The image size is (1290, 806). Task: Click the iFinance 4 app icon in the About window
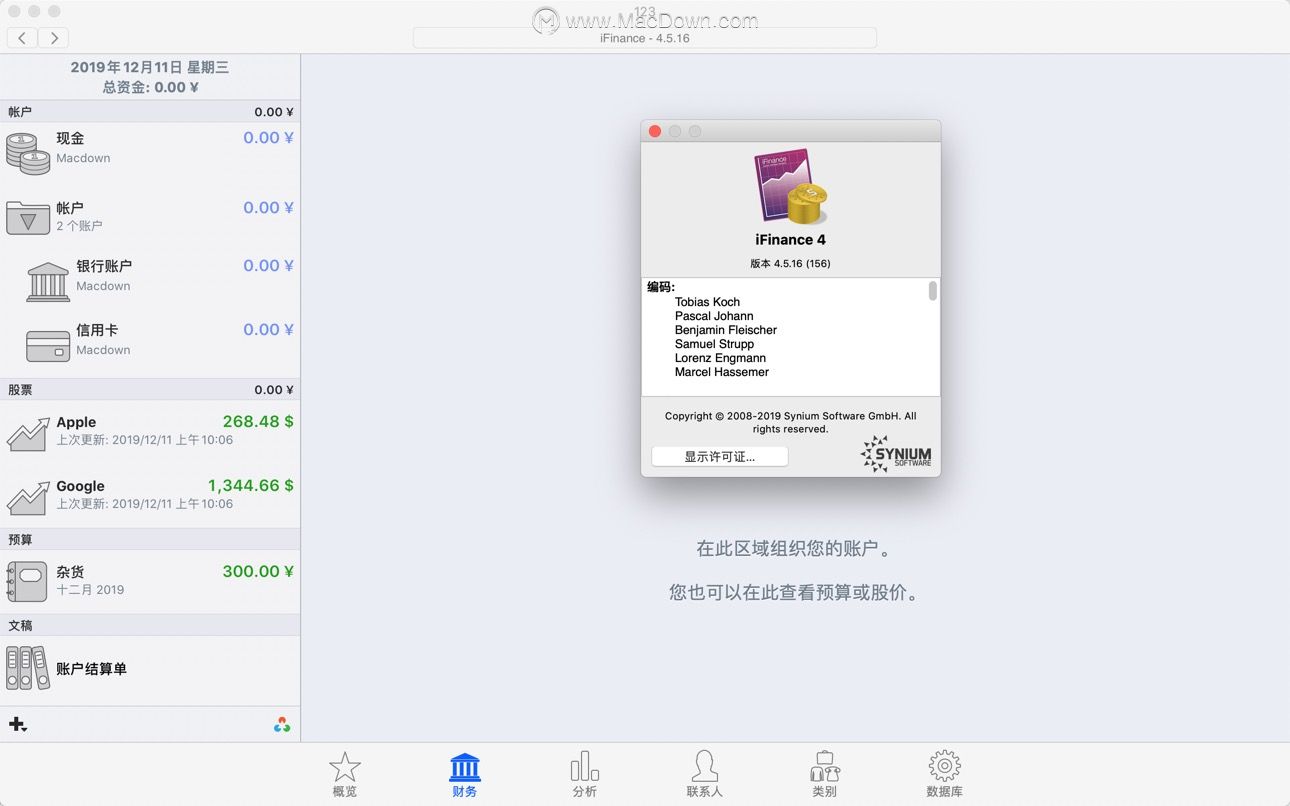(x=790, y=186)
